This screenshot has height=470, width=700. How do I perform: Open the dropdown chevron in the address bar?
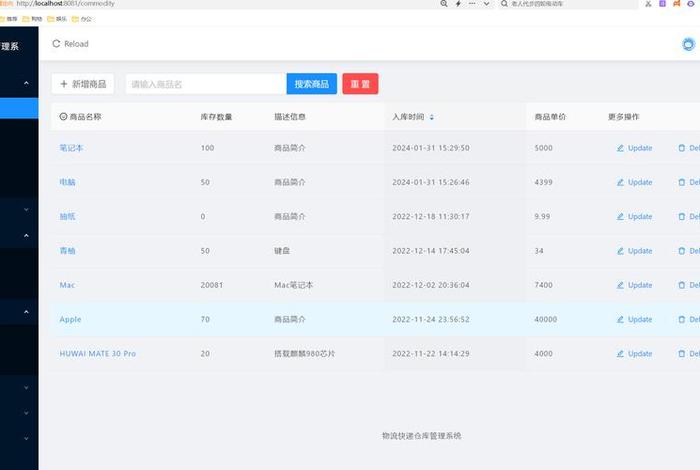pos(486,4)
